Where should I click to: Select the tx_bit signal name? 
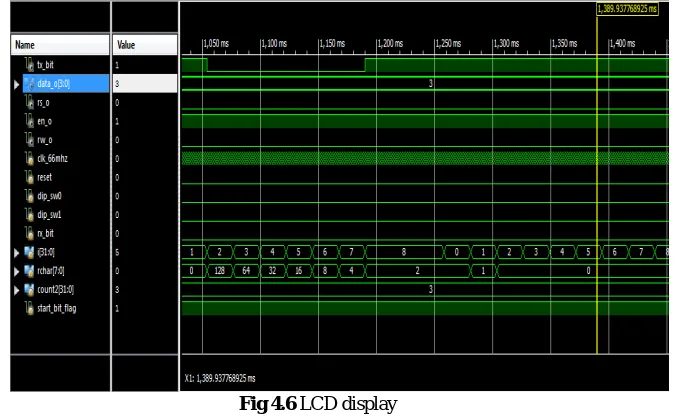click(x=45, y=65)
